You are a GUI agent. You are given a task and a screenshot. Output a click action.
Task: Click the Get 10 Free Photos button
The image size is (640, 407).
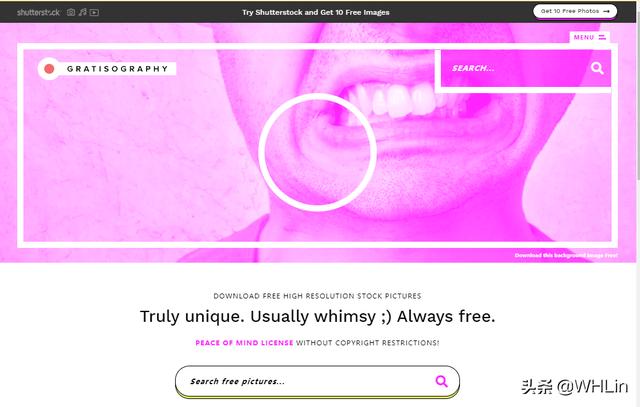[575, 11]
